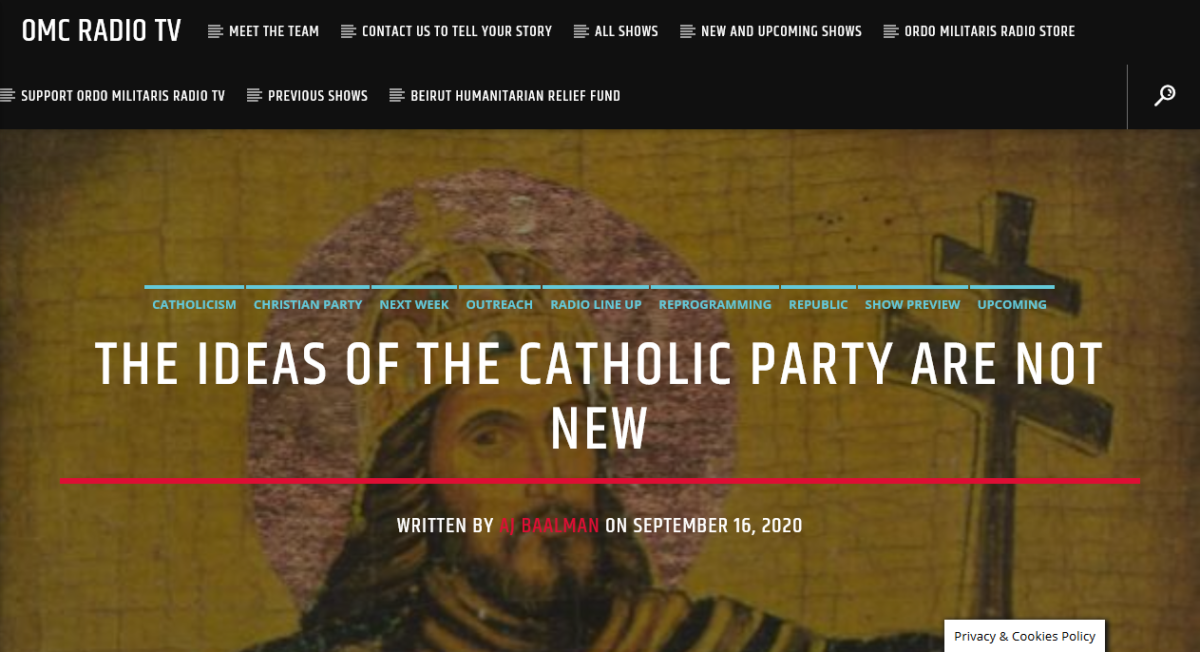1200x652 pixels.
Task: Select the Christian Party category tag
Action: pyautogui.click(x=308, y=304)
